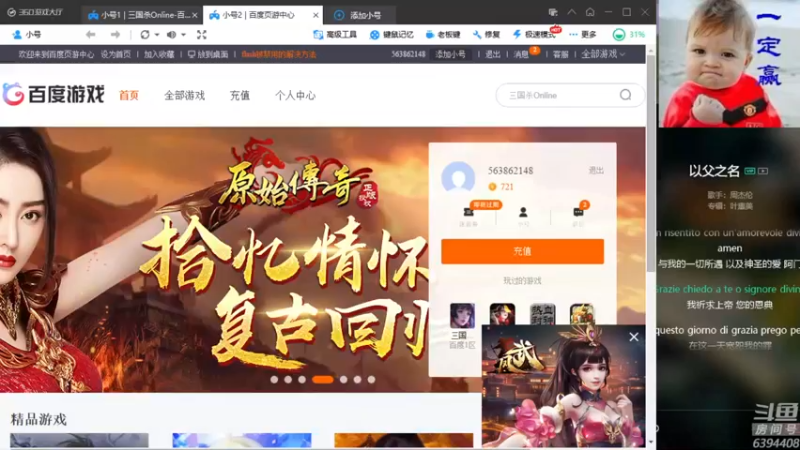The width and height of the screenshot is (800, 450).
Task: Click the 721 coin balance
Action: [x=501, y=187]
